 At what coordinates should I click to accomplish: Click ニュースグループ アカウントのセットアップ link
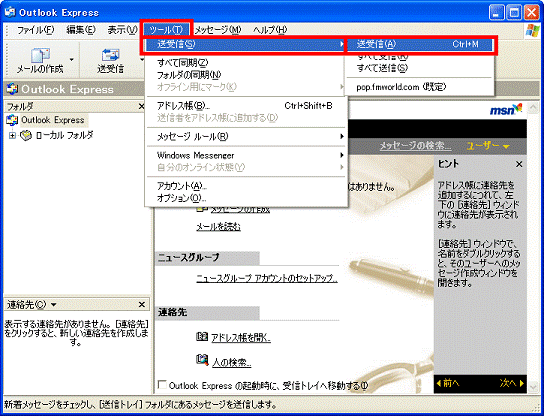tap(267, 278)
